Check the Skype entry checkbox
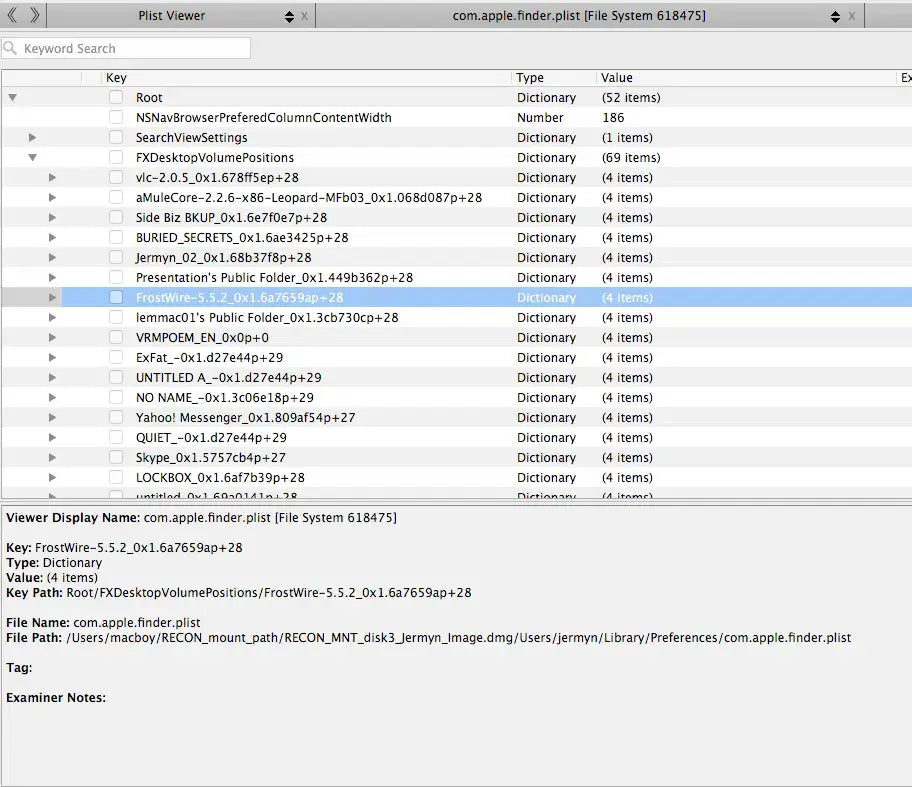The width and height of the screenshot is (912, 787). 116,457
